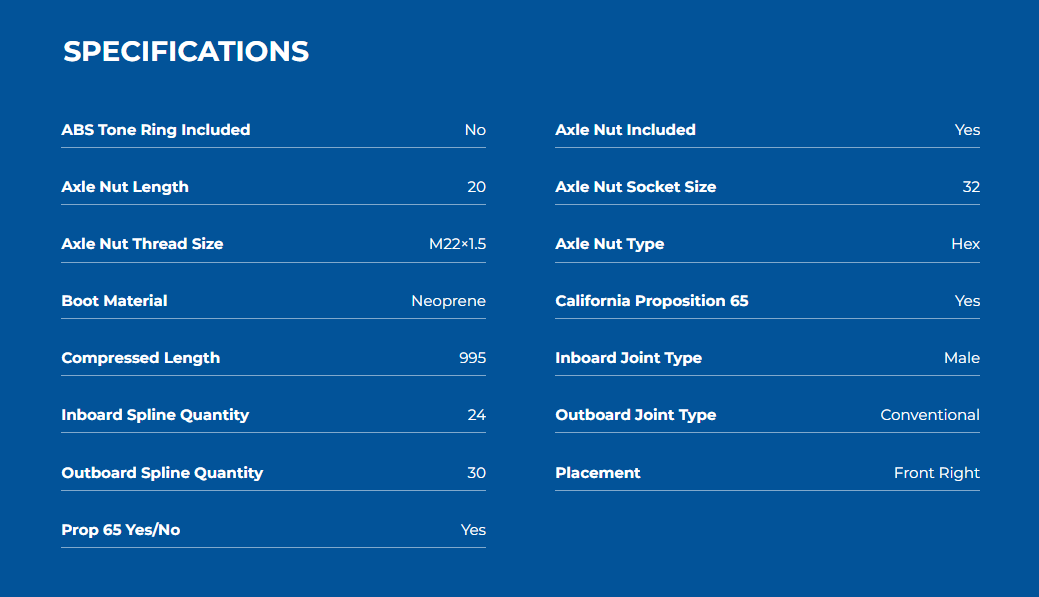Click the Axle Nut Included label
The width and height of the screenshot is (1039, 597).
(626, 130)
